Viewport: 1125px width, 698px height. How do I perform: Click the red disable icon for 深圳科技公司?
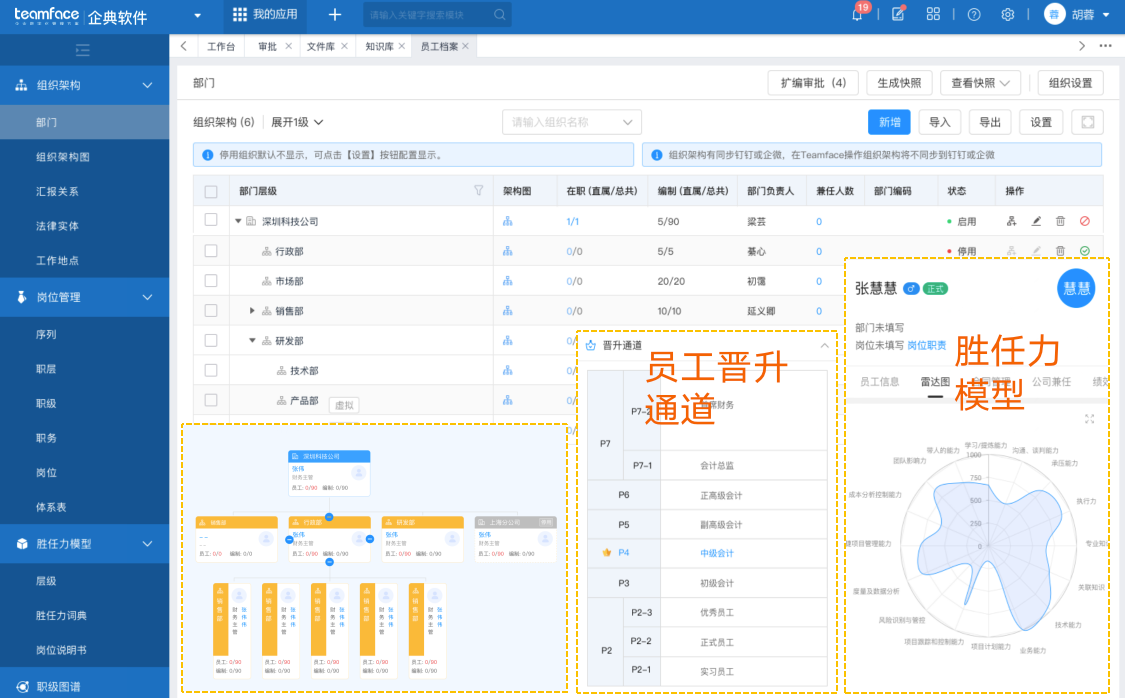tap(1085, 221)
